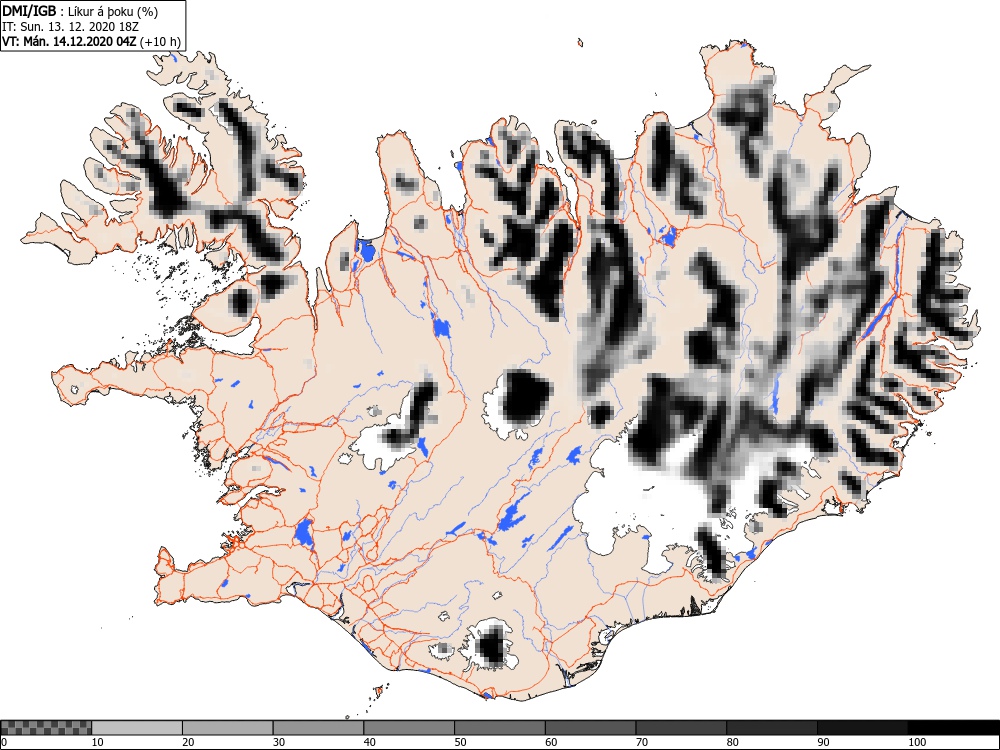Click the 40-50 percent legend swatch
The image size is (1000, 750).
(x=409, y=728)
